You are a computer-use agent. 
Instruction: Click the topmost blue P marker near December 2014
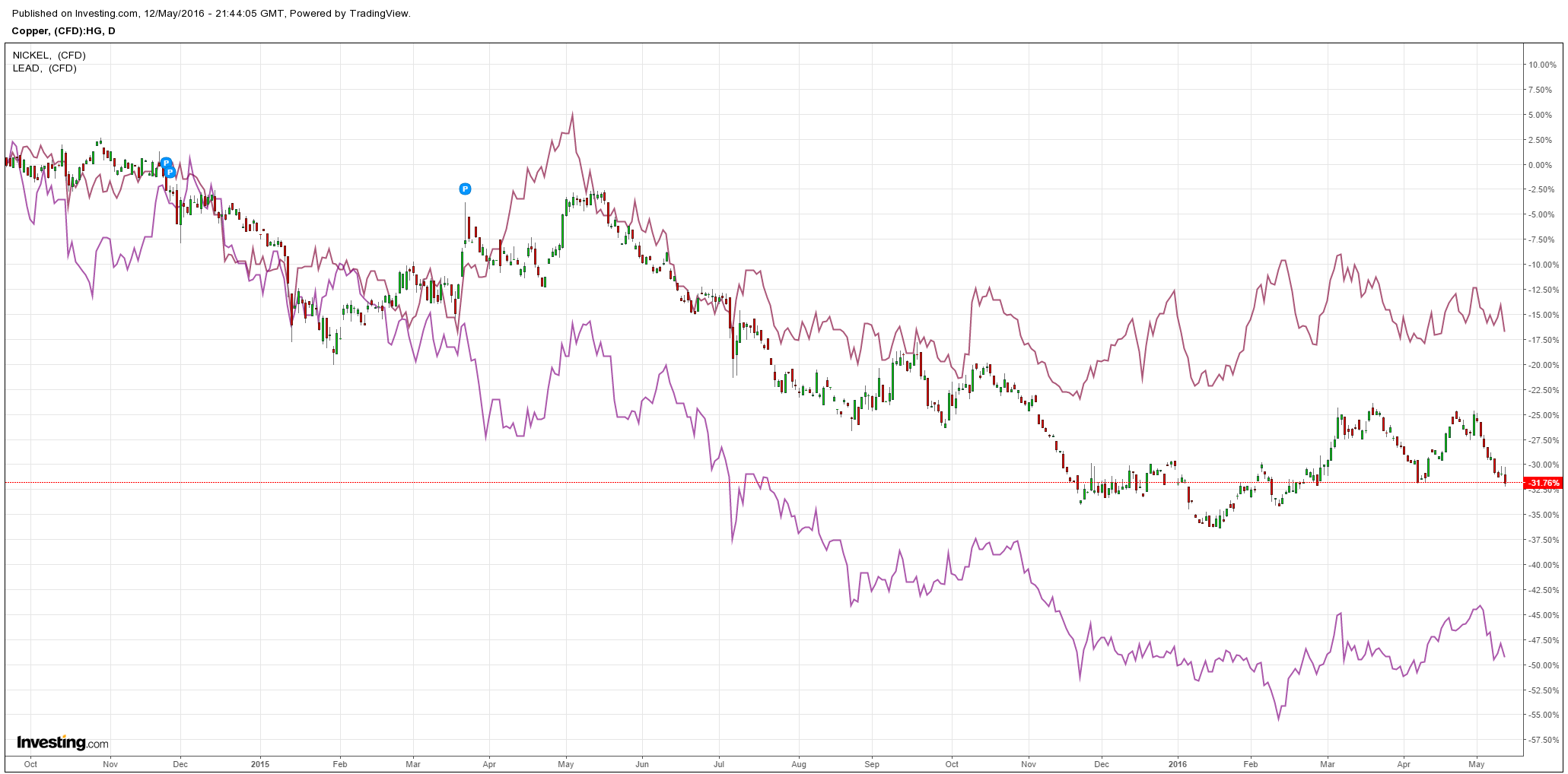pyautogui.click(x=166, y=163)
